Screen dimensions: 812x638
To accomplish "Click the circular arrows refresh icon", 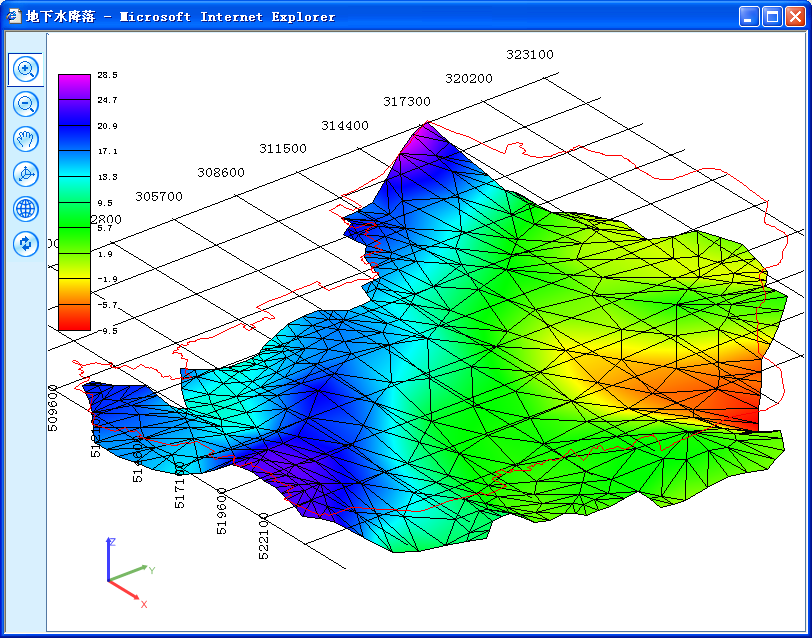I will pyautogui.click(x=26, y=243).
